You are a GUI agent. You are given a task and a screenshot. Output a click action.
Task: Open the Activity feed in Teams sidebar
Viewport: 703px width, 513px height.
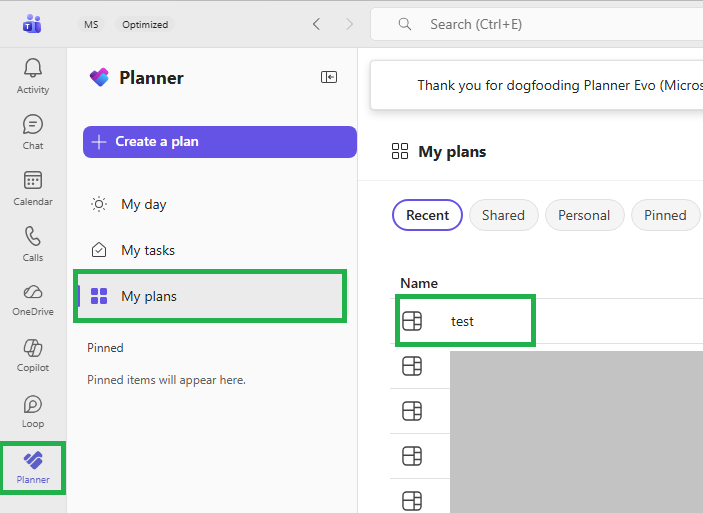33,76
